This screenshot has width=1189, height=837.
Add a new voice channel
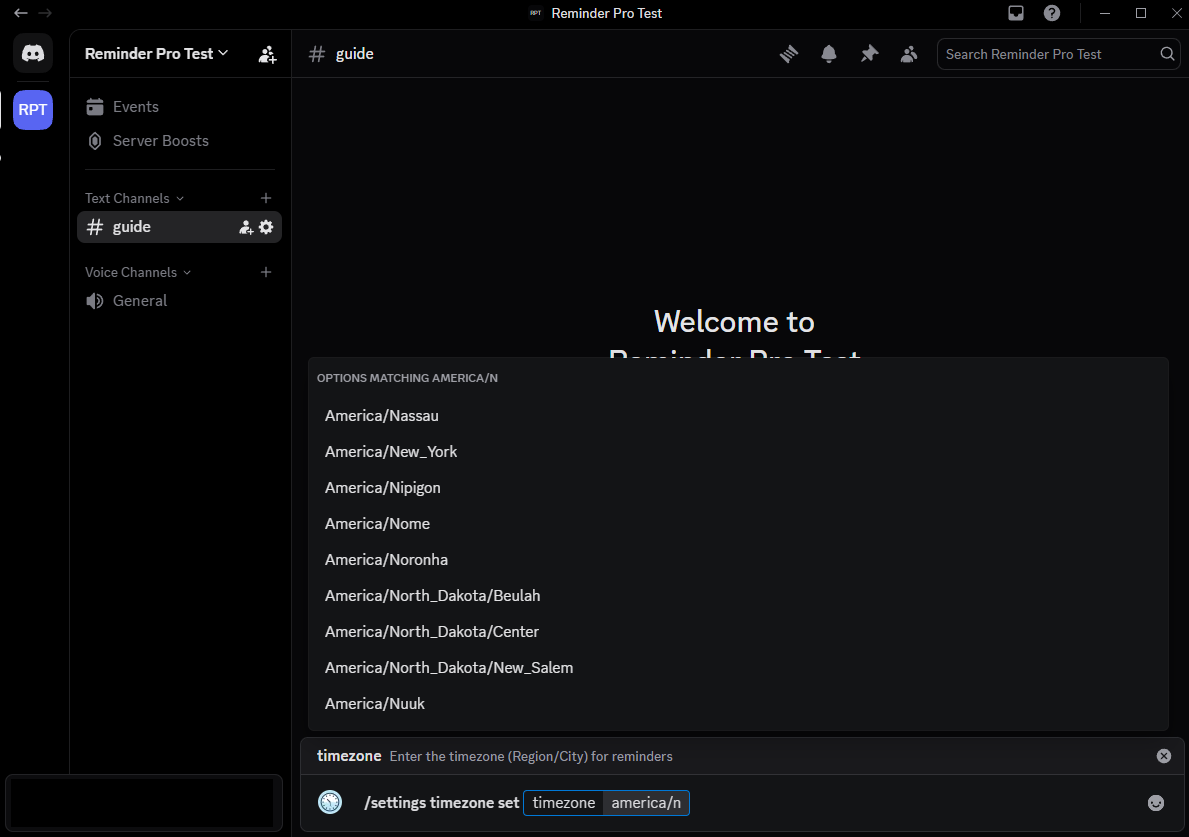(266, 272)
